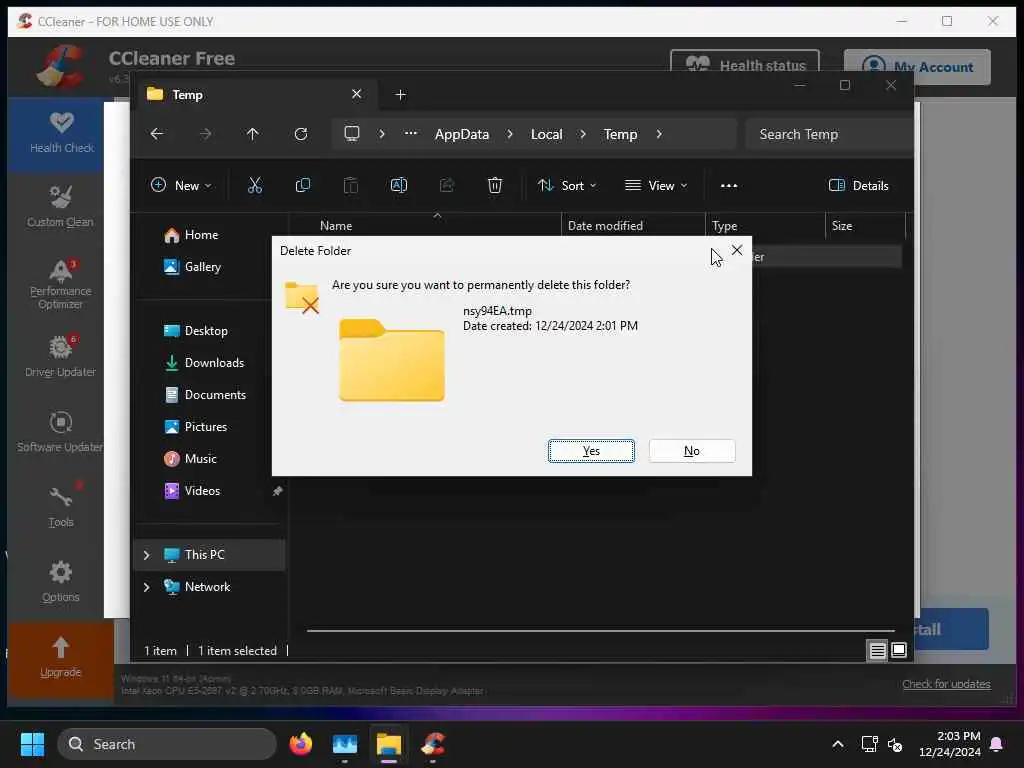Add a new Explorer tab
The width and height of the screenshot is (1024, 768).
[x=400, y=95]
